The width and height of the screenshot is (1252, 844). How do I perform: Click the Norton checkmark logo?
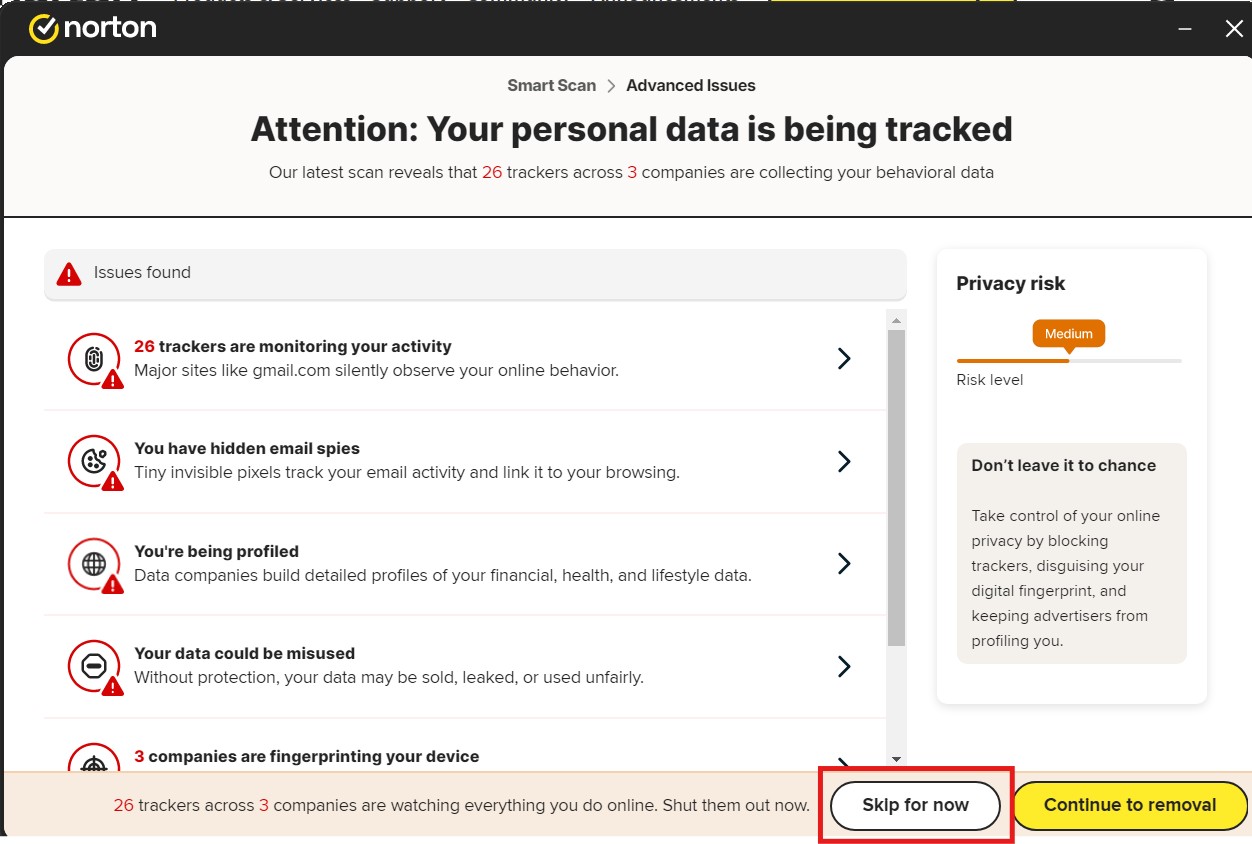tap(44, 29)
